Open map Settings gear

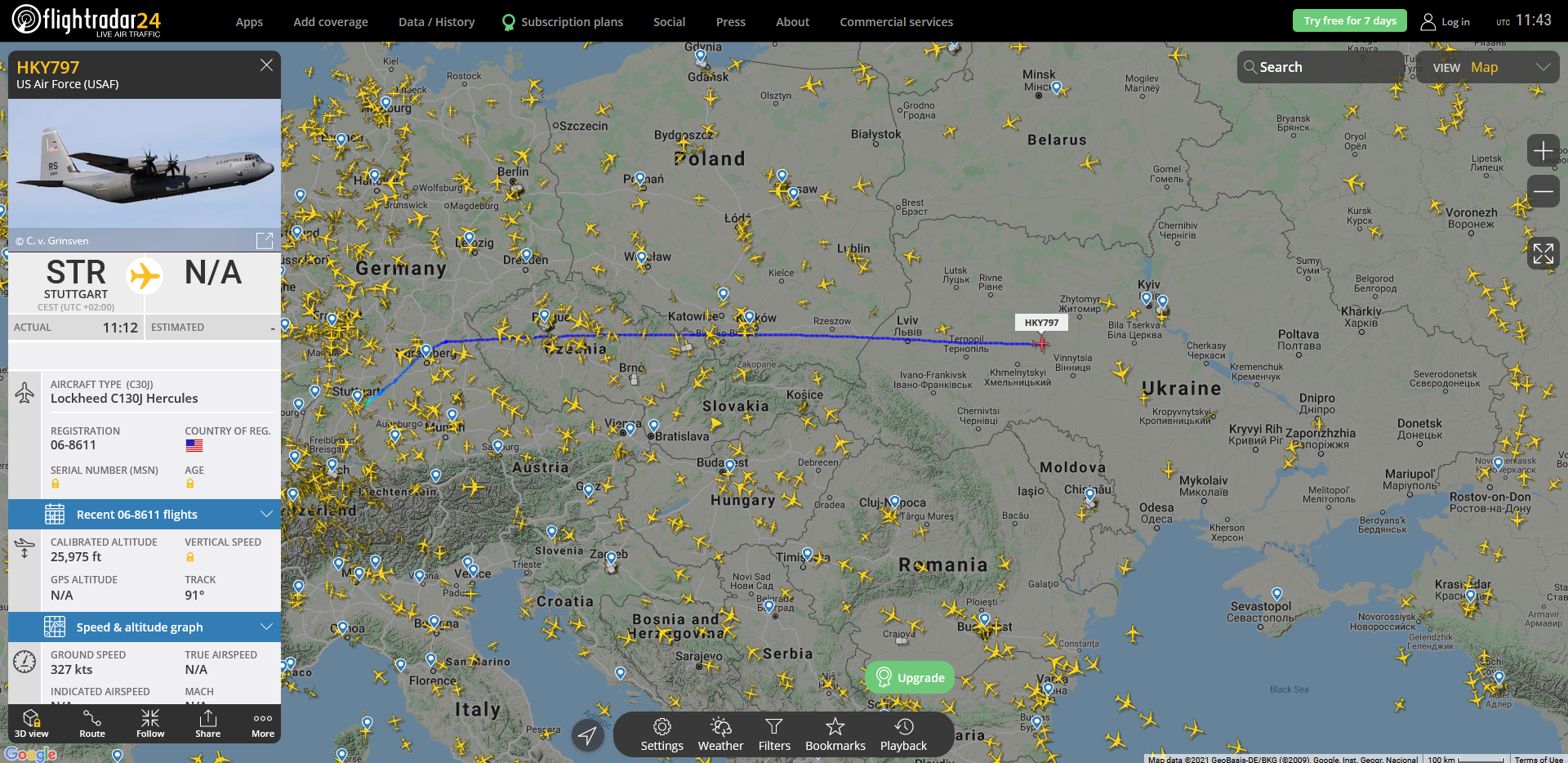coord(661,734)
